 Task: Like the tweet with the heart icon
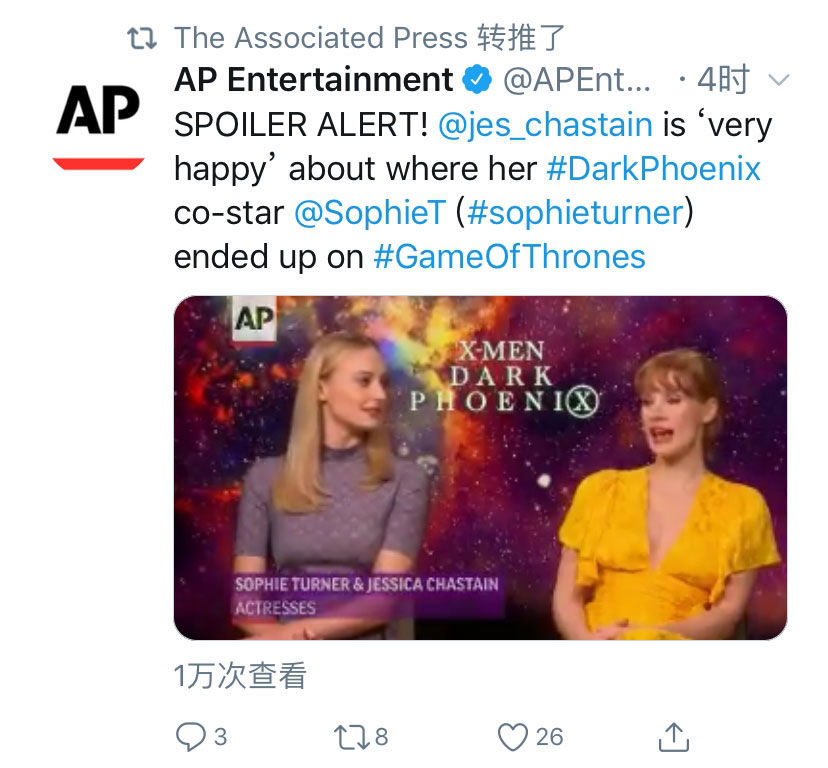[513, 739]
